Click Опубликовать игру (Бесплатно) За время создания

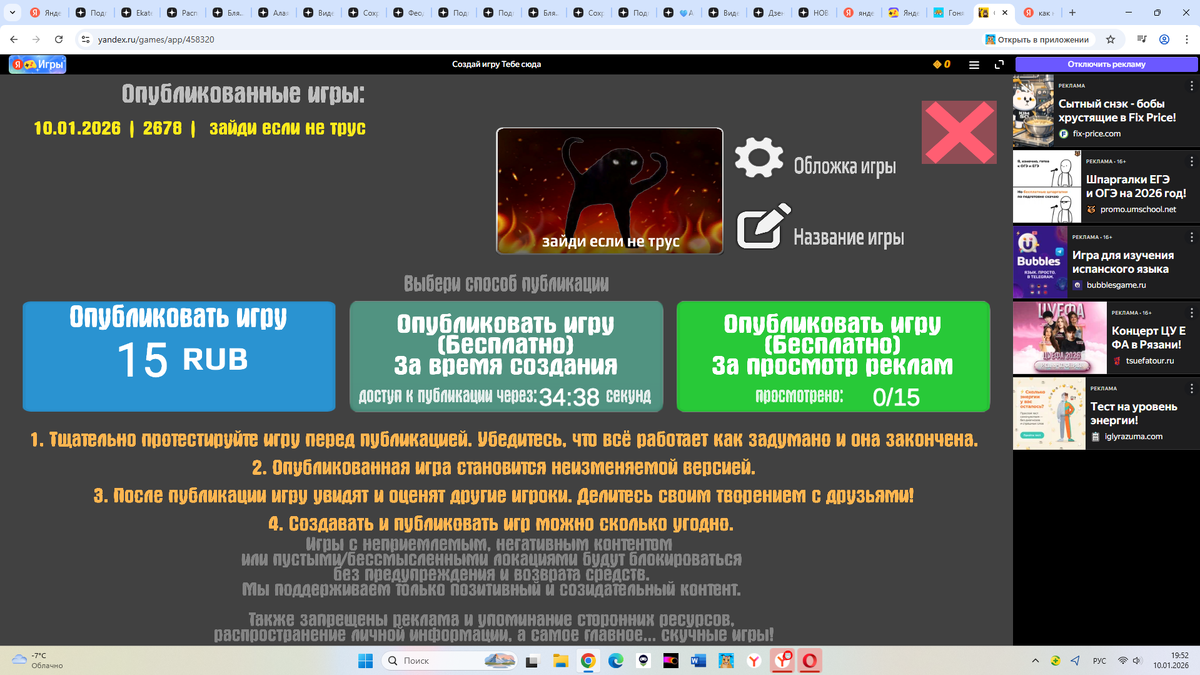pyautogui.click(x=506, y=356)
